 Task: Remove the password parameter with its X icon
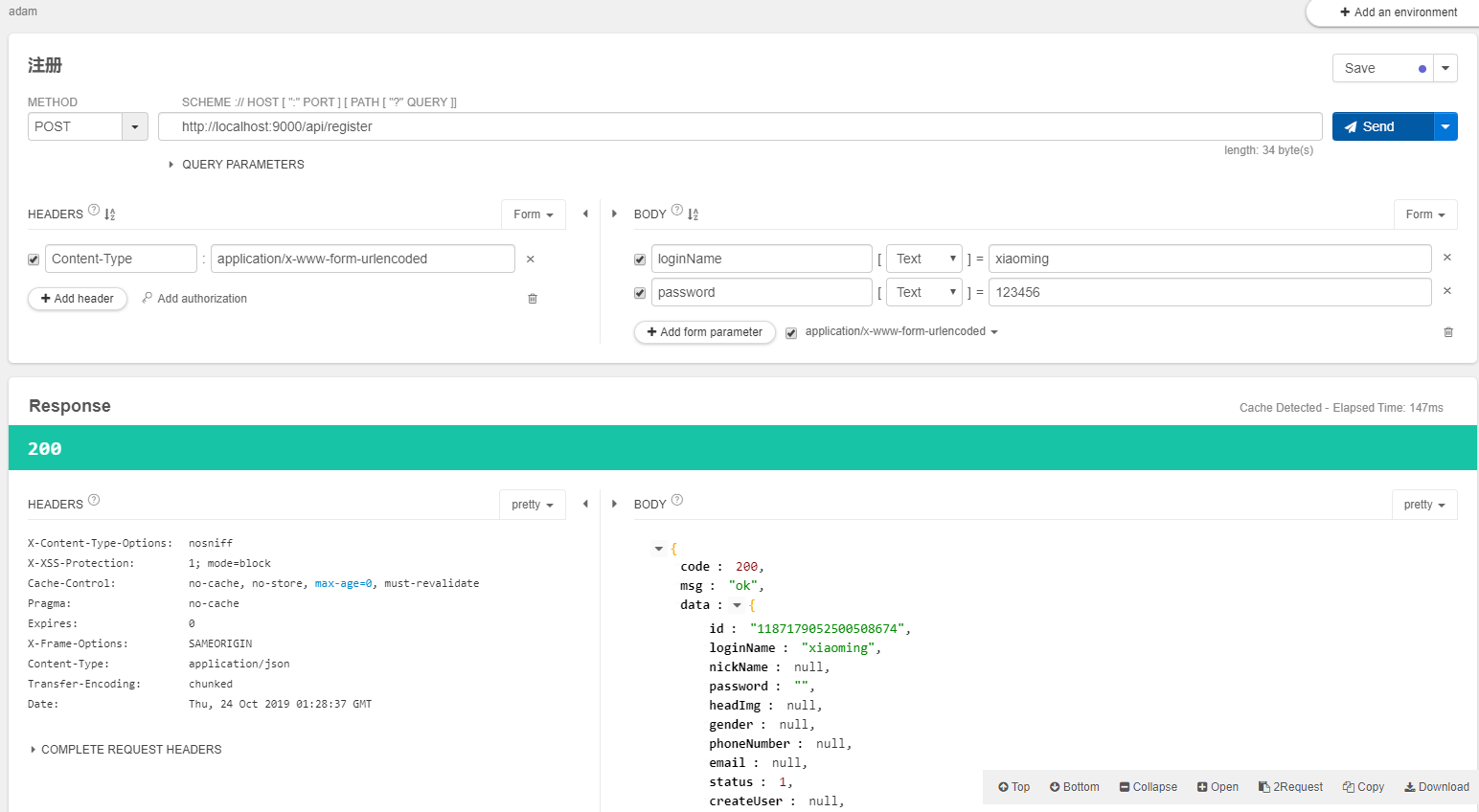point(1447,290)
